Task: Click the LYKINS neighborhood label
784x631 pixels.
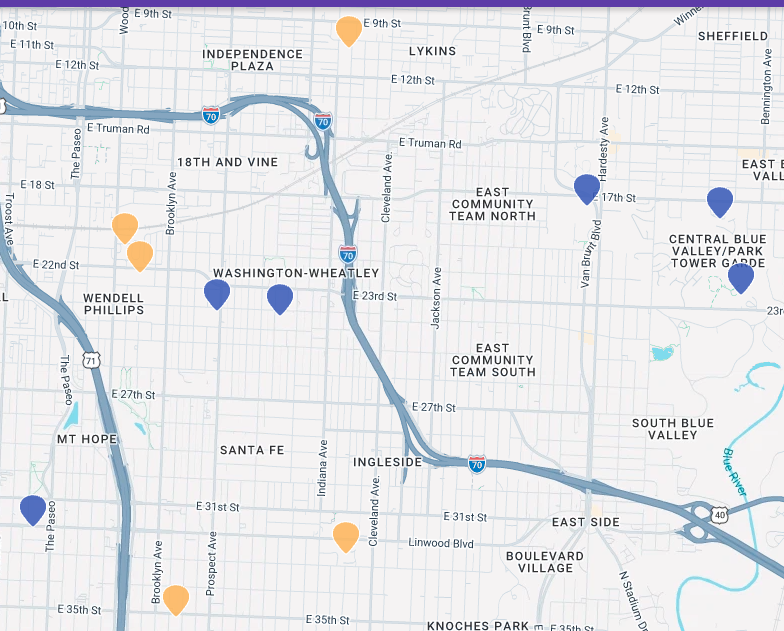Action: click(x=432, y=51)
